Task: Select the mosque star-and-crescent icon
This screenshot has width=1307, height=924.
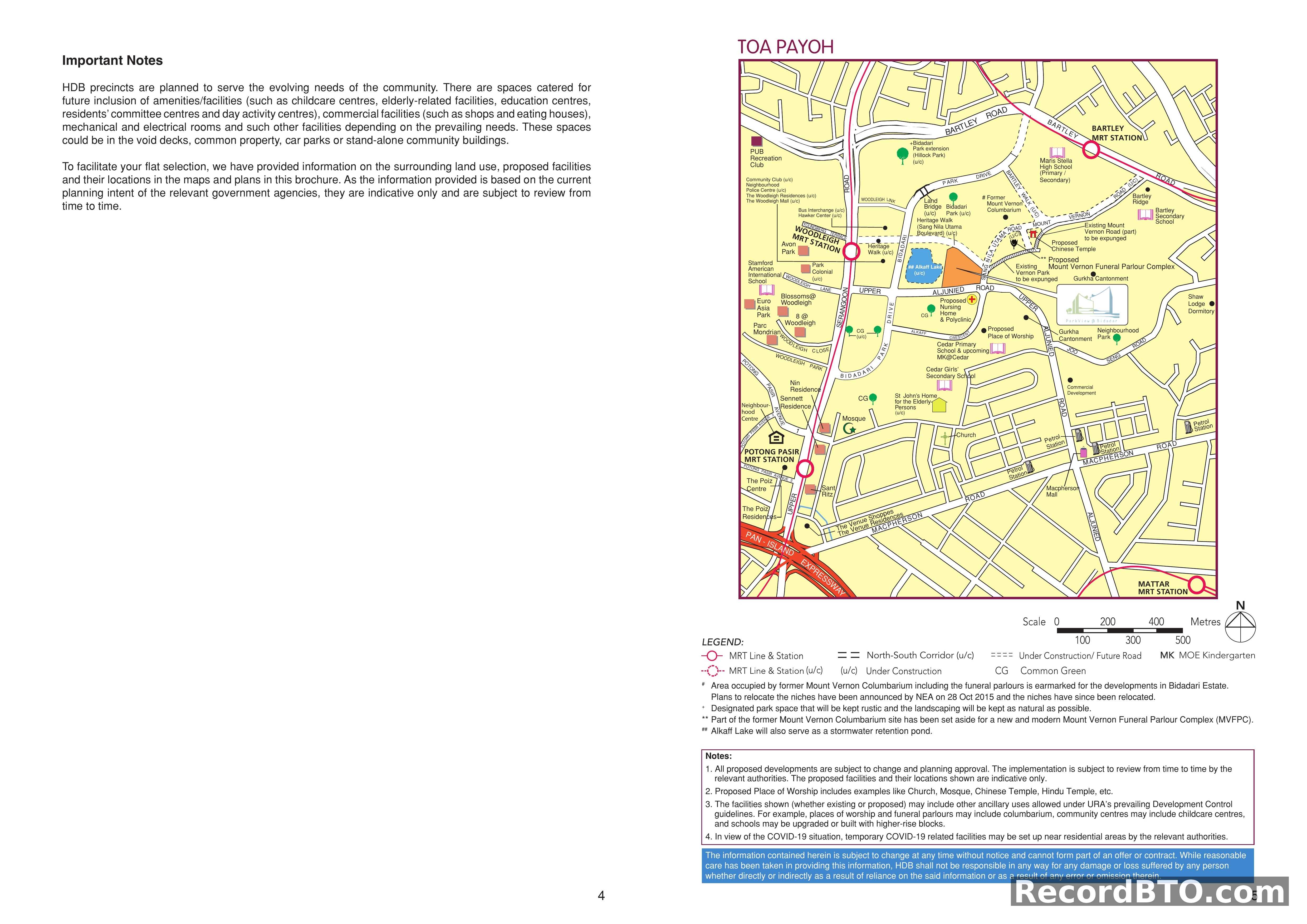Action: [849, 429]
